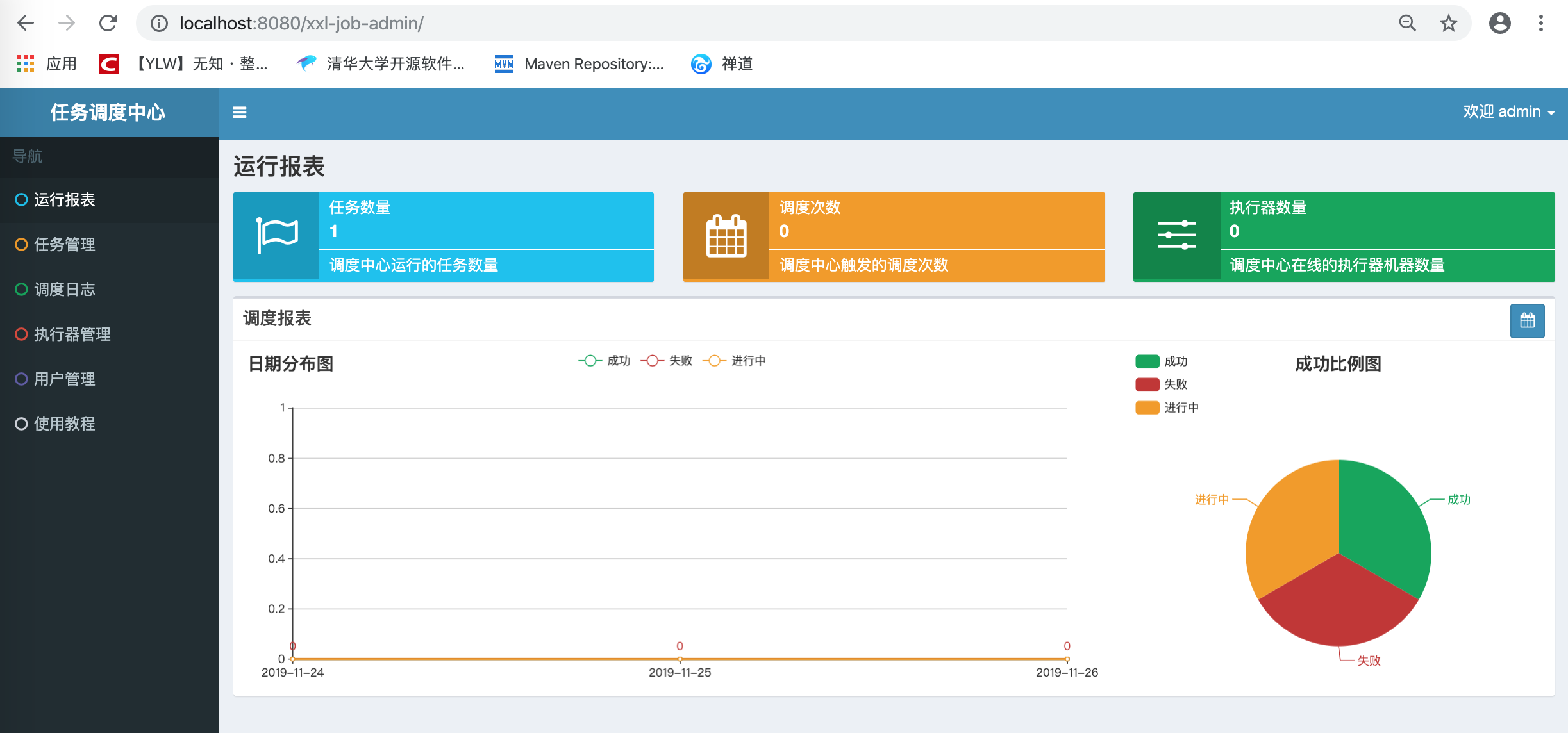Click the 2019-11-26 data point on line chart

click(x=1067, y=659)
